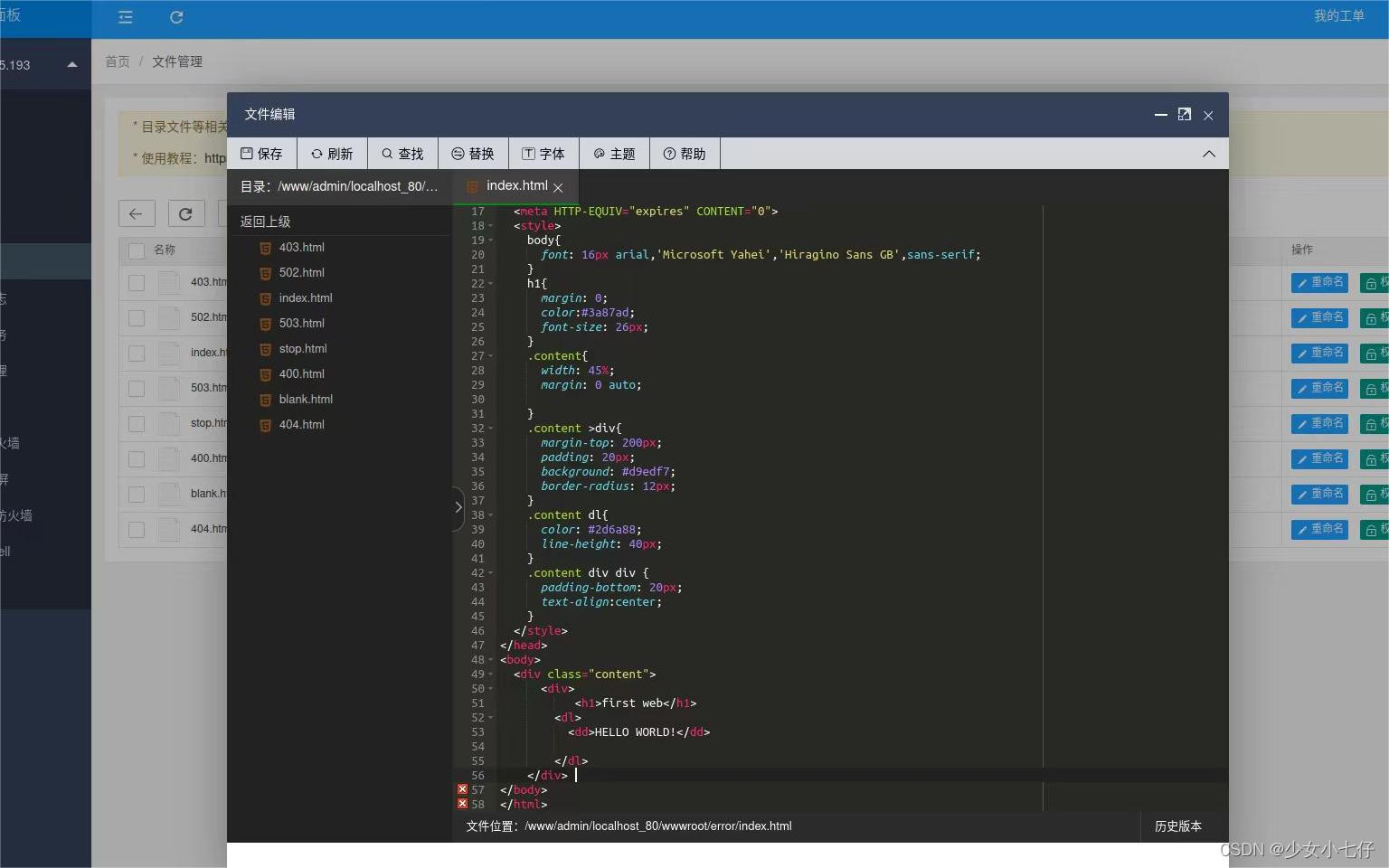1389x868 pixels.
Task: Minimize the 文件编辑 dialog
Action: [1160, 115]
